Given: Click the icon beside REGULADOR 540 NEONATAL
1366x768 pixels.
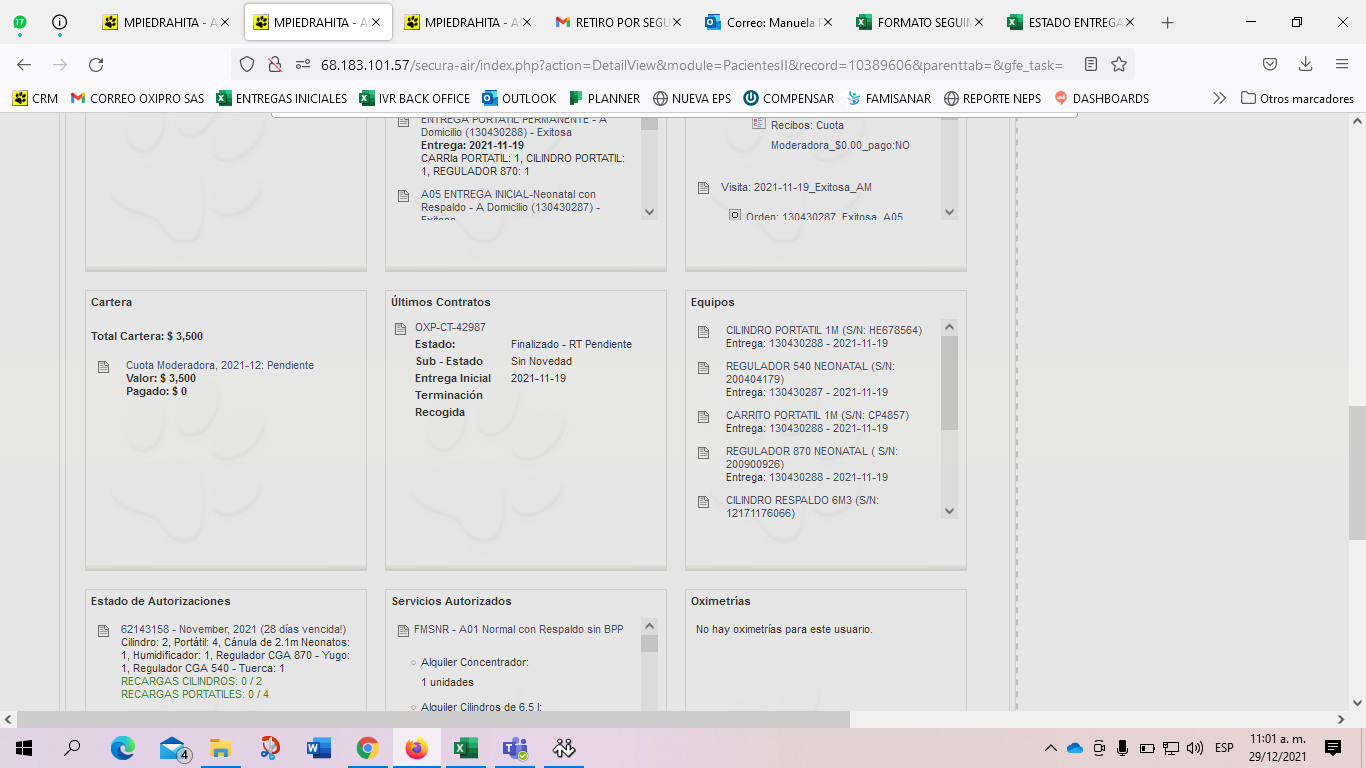Looking at the screenshot, I should click(704, 368).
